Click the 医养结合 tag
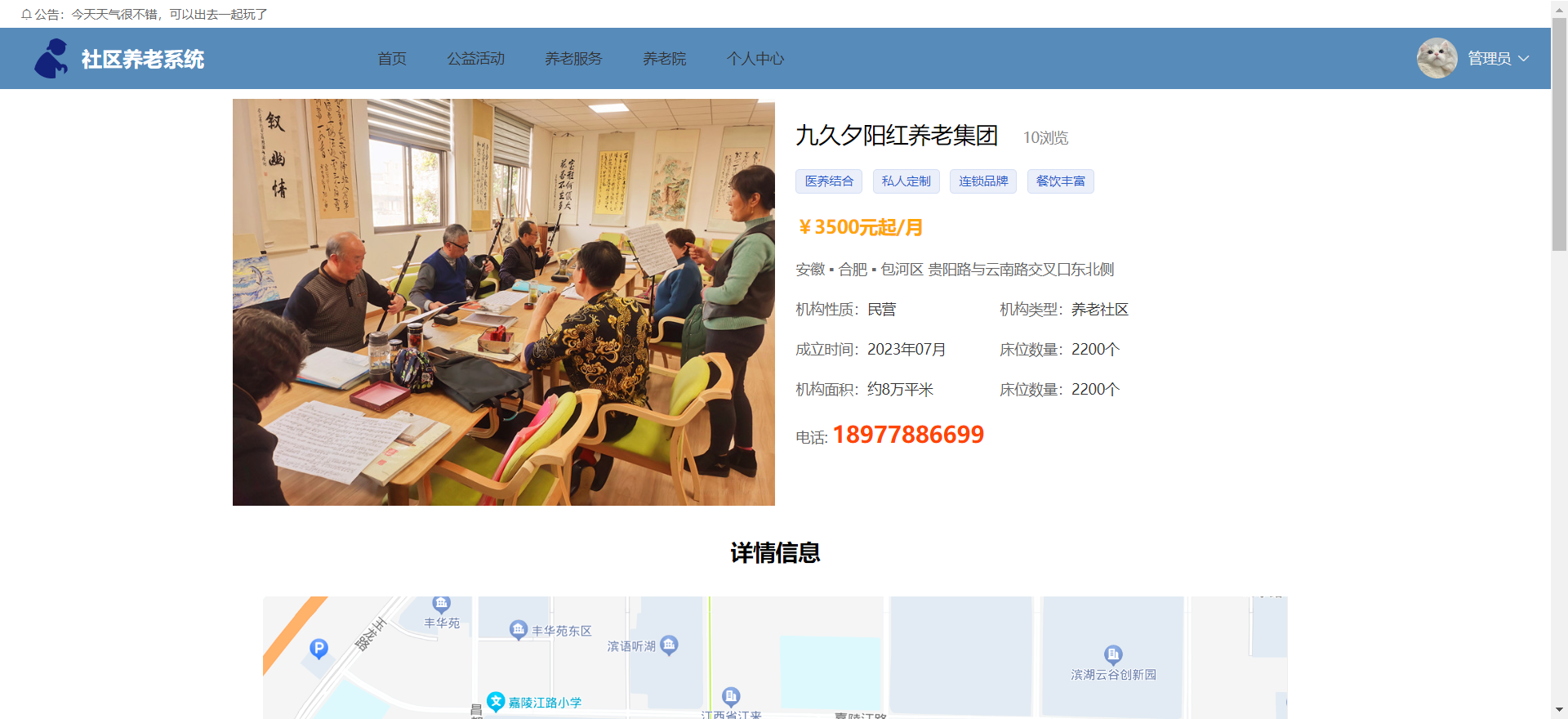This screenshot has width=1568, height=719. (x=829, y=181)
